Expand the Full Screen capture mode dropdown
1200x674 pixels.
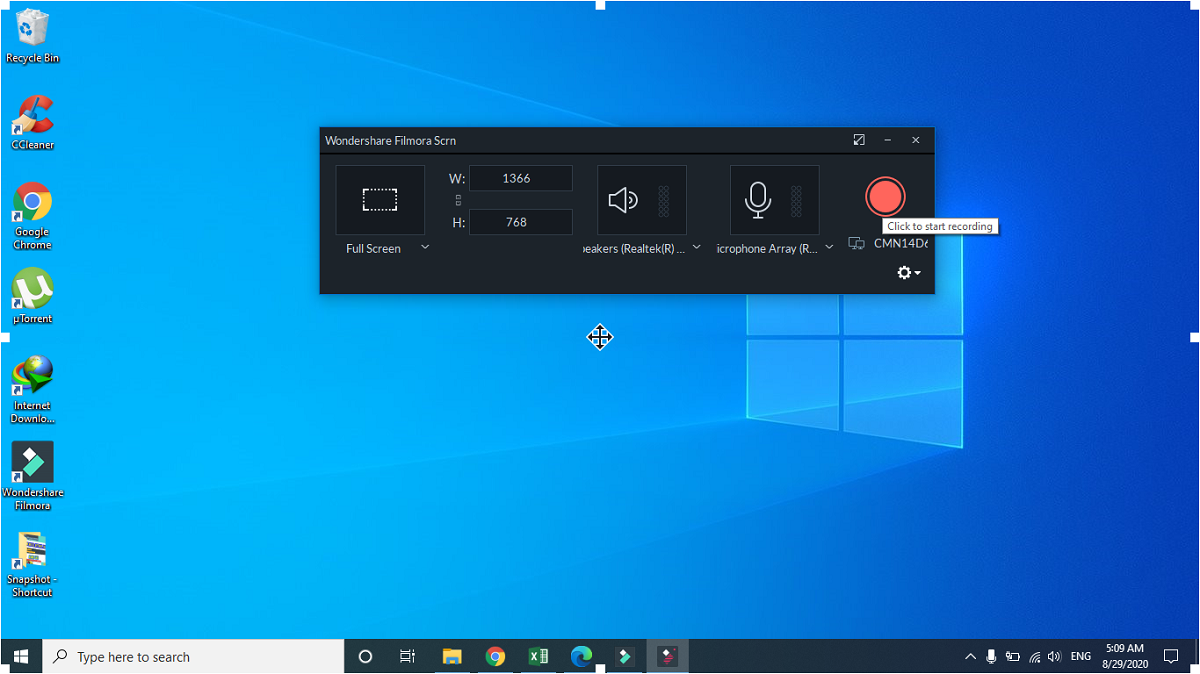tap(425, 247)
